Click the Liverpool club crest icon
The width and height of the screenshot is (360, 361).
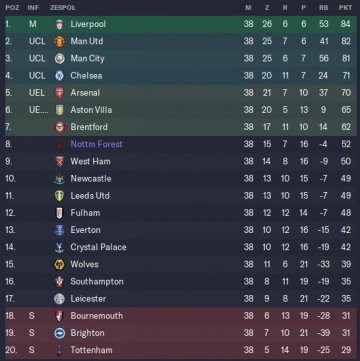[59, 24]
